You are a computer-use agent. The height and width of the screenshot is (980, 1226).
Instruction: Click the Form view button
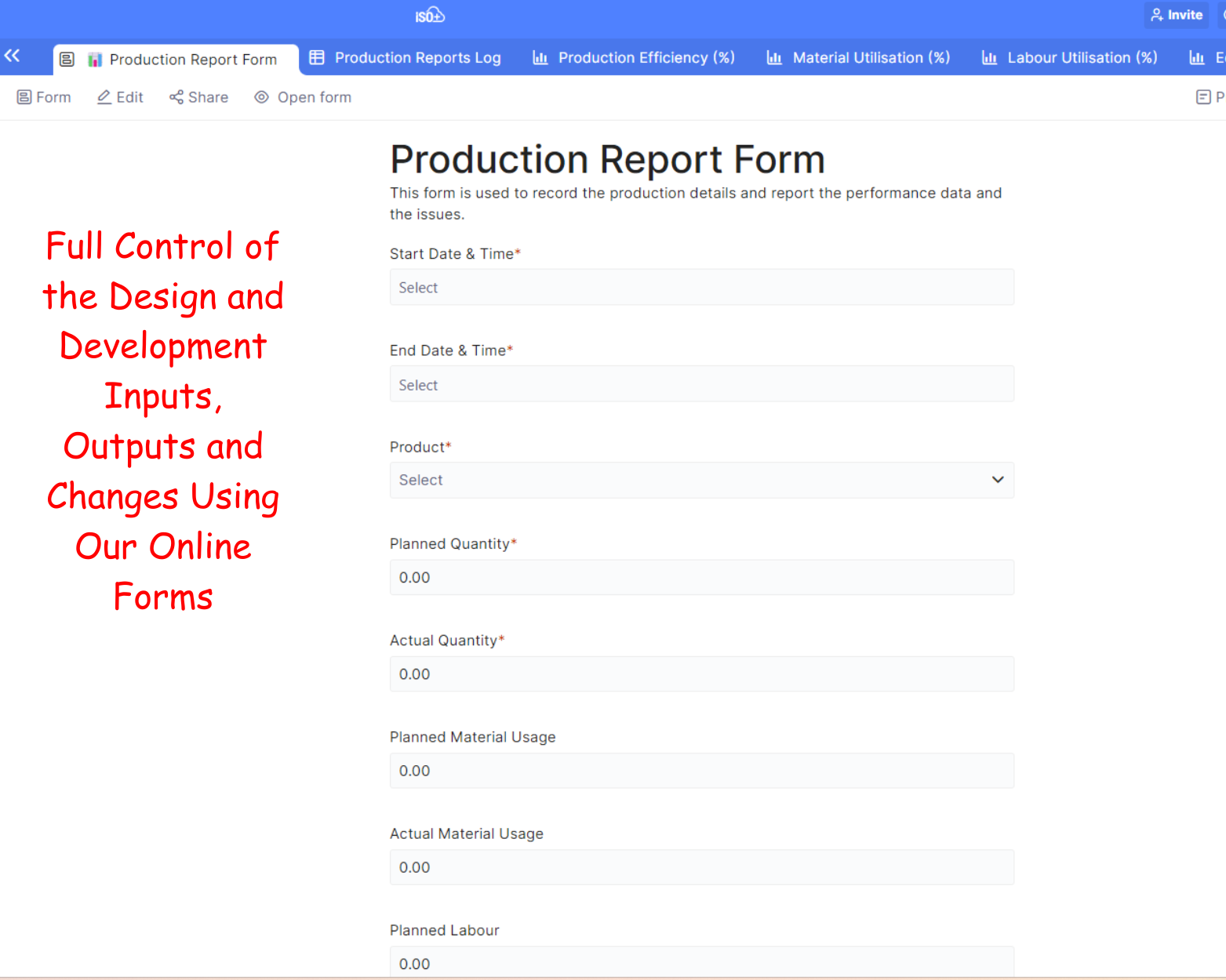(44, 97)
